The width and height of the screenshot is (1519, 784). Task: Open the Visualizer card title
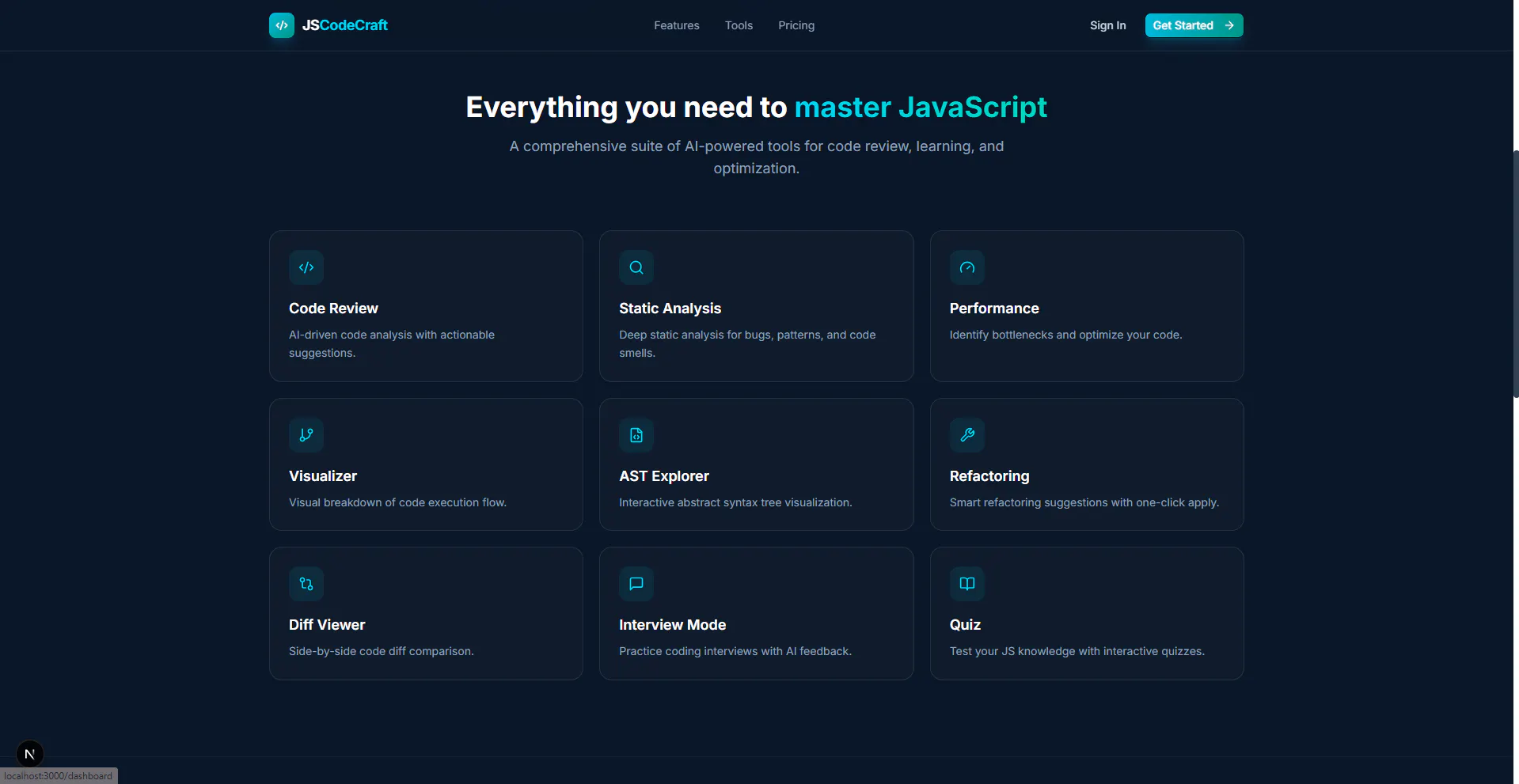pos(323,476)
